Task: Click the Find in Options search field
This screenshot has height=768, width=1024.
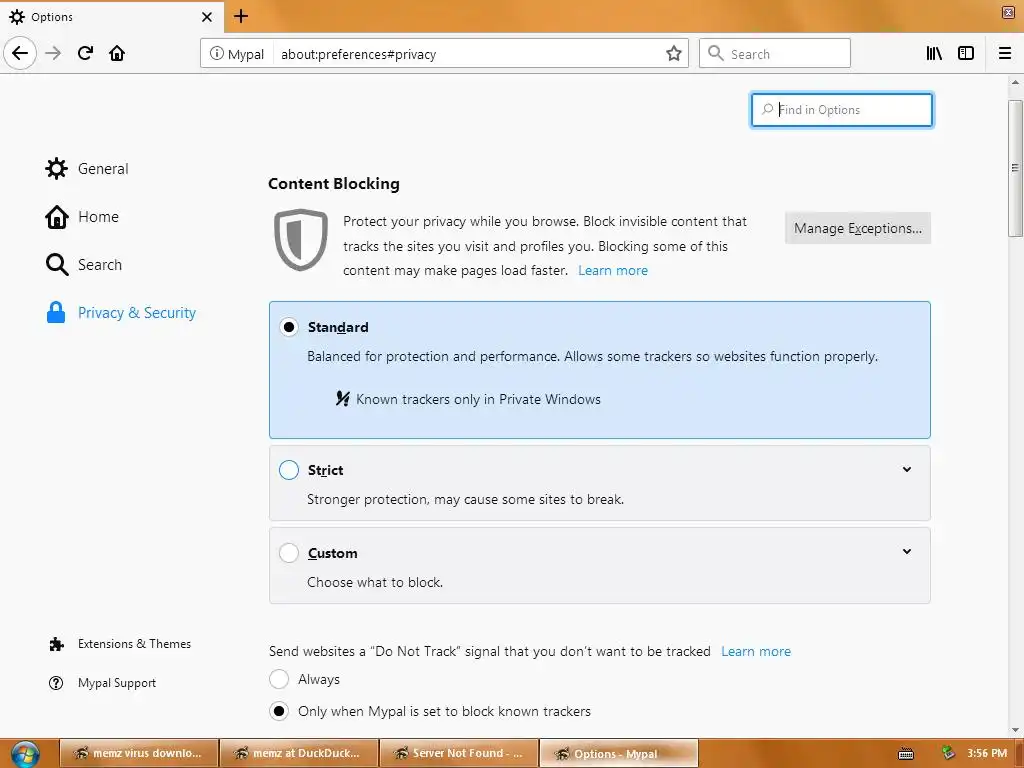Action: [842, 110]
